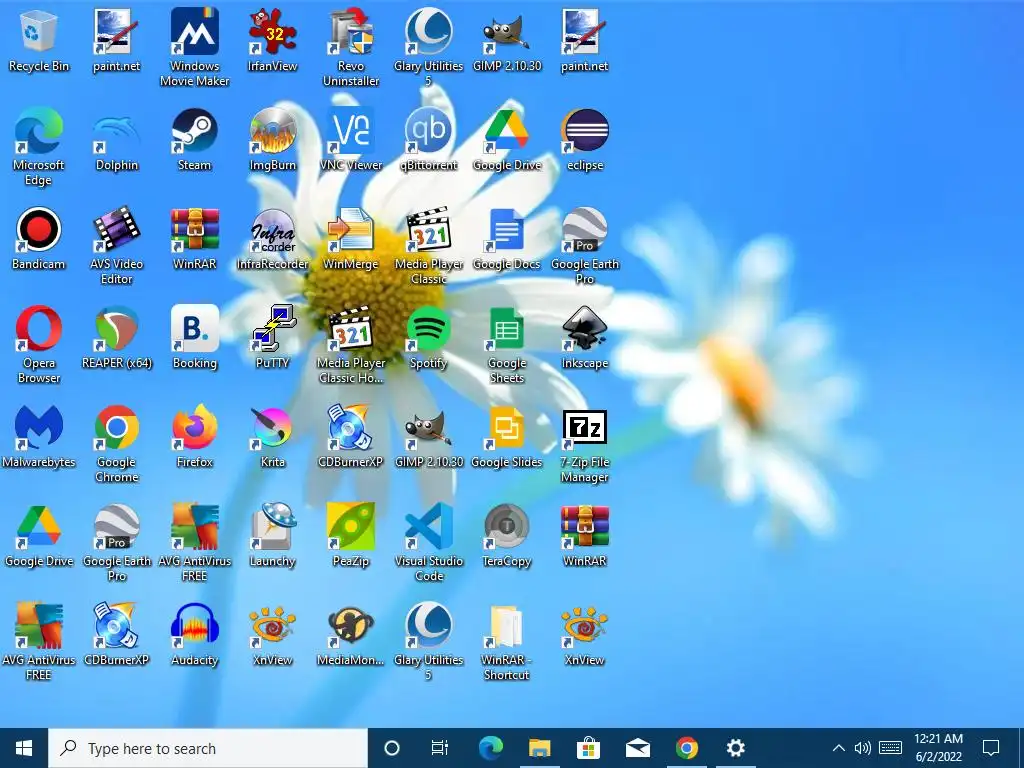The height and width of the screenshot is (768, 1024).
Task: Select the eclipse IDE shortcut
Action: point(584,140)
